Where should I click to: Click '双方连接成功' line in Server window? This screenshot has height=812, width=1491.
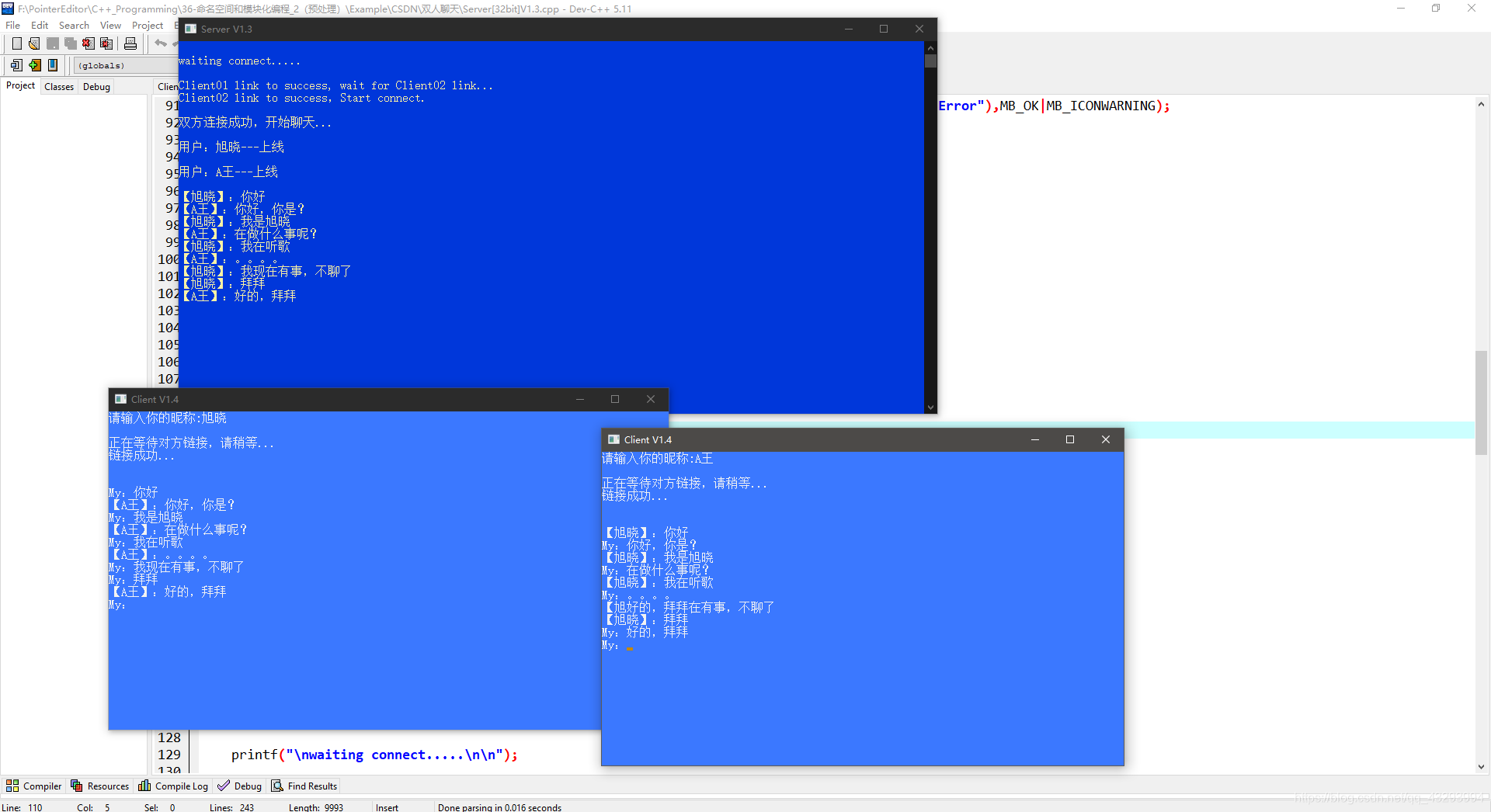coord(255,123)
